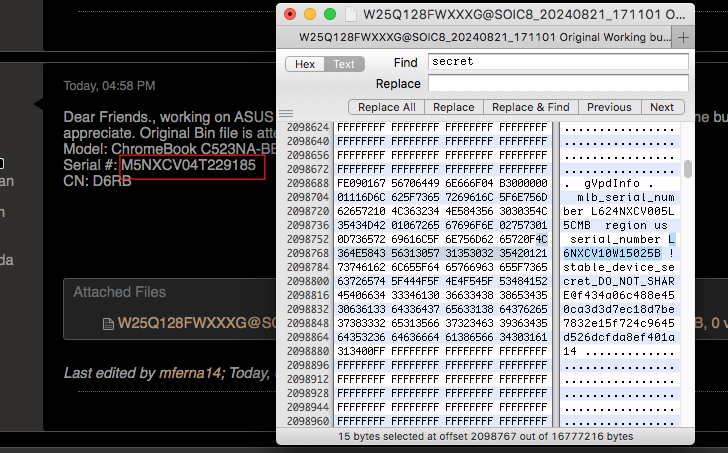Click the 'Model: ChromeBook C523NA' line in the forum post
The width and height of the screenshot is (728, 453).
(169, 149)
